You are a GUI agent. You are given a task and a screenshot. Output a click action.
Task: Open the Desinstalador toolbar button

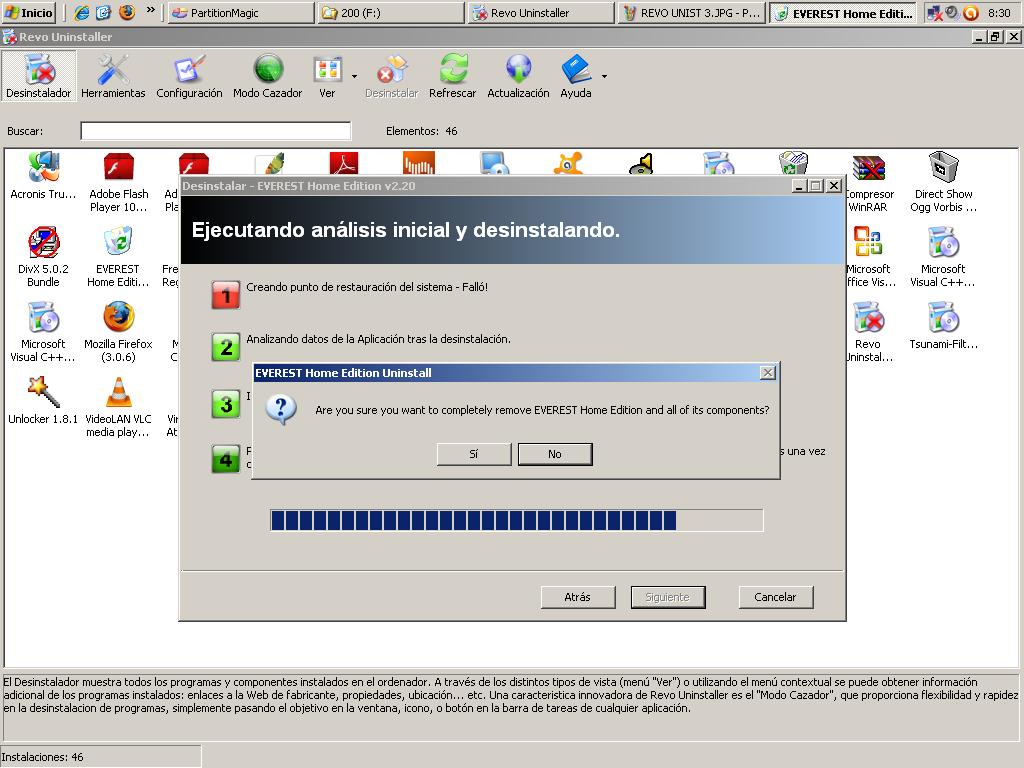pos(39,76)
